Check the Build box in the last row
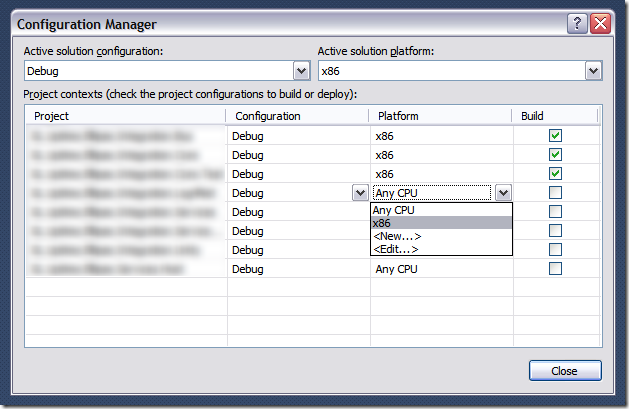The height and width of the screenshot is (409, 629). tap(555, 269)
